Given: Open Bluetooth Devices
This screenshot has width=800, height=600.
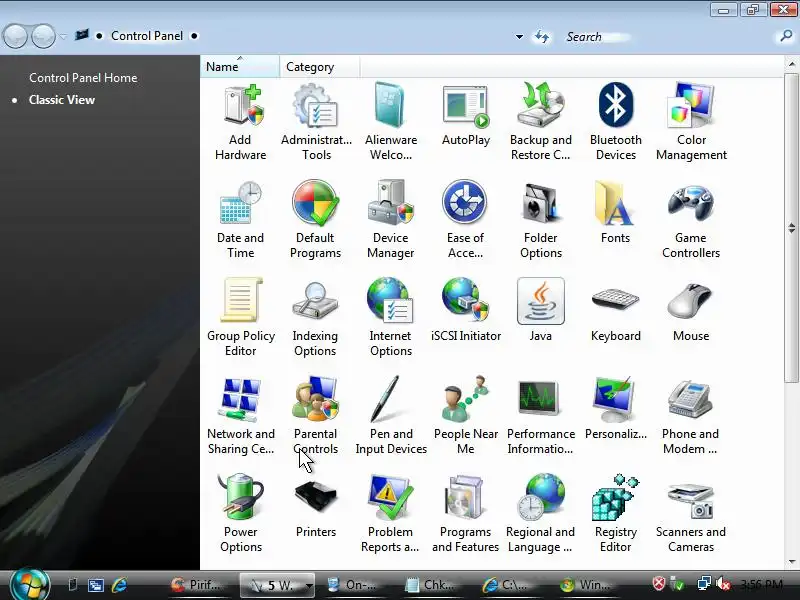Looking at the screenshot, I should click(616, 122).
